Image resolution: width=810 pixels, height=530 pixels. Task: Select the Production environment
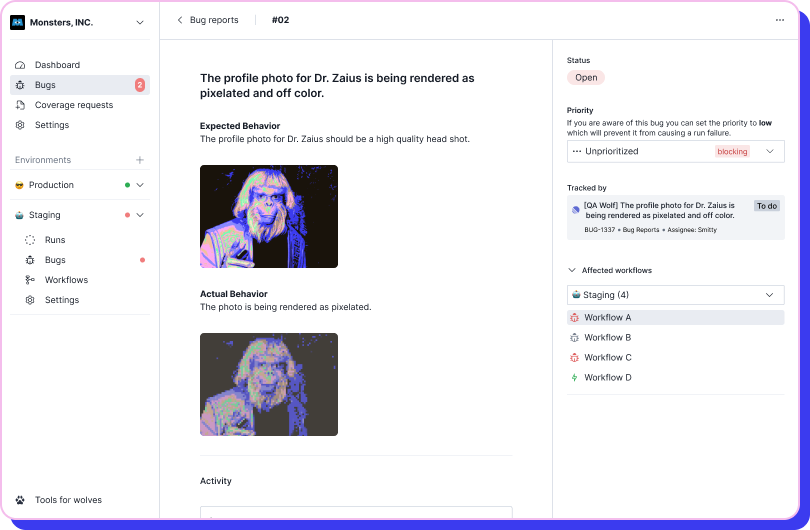(x=51, y=185)
